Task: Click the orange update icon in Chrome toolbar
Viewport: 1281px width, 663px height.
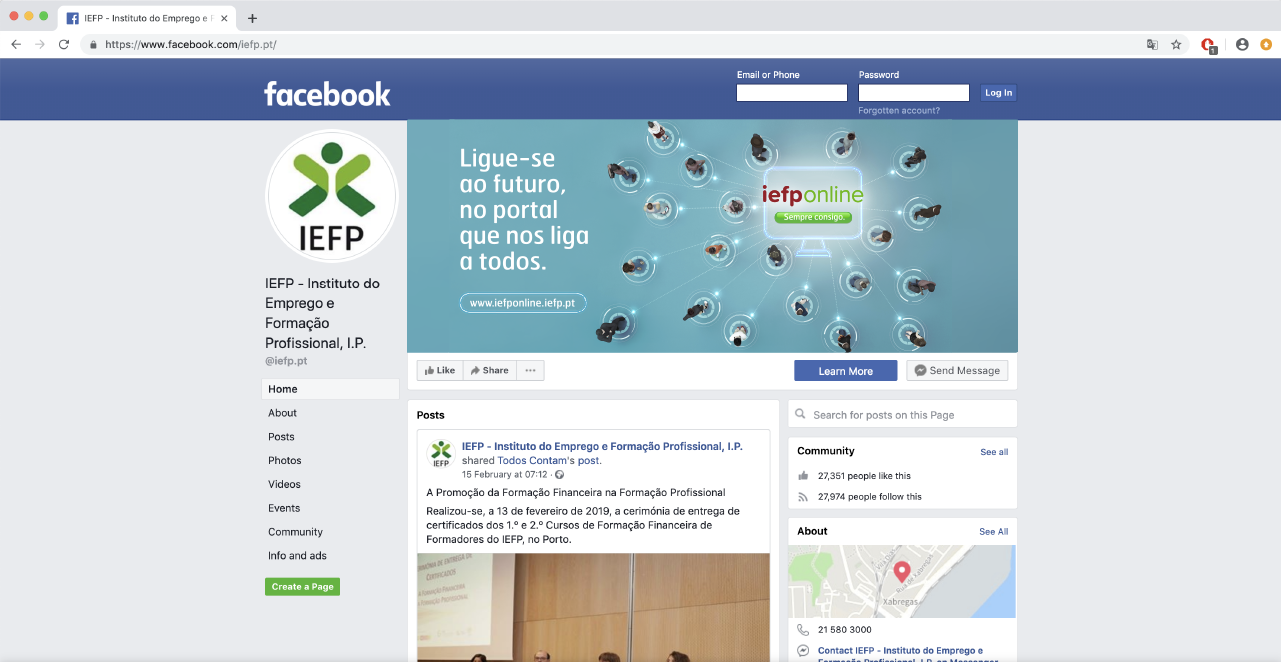Action: pos(1266,44)
